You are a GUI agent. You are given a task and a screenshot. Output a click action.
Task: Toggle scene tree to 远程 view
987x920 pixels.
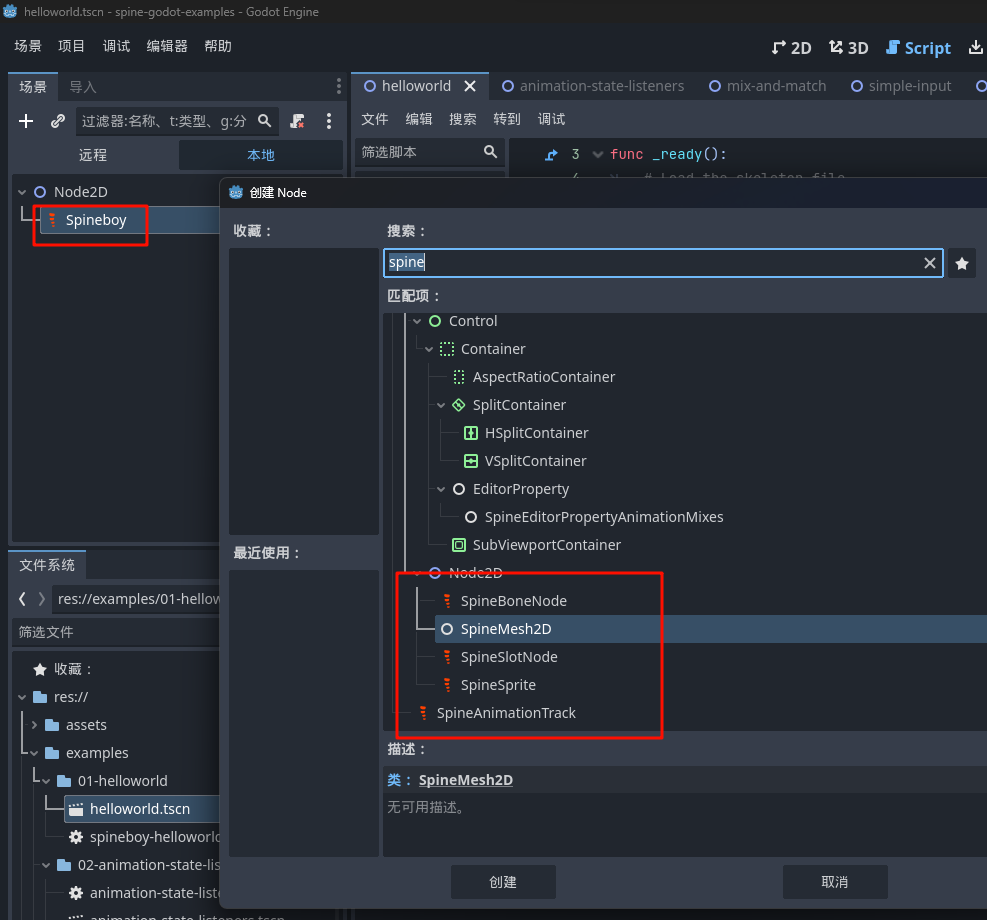coord(93,155)
